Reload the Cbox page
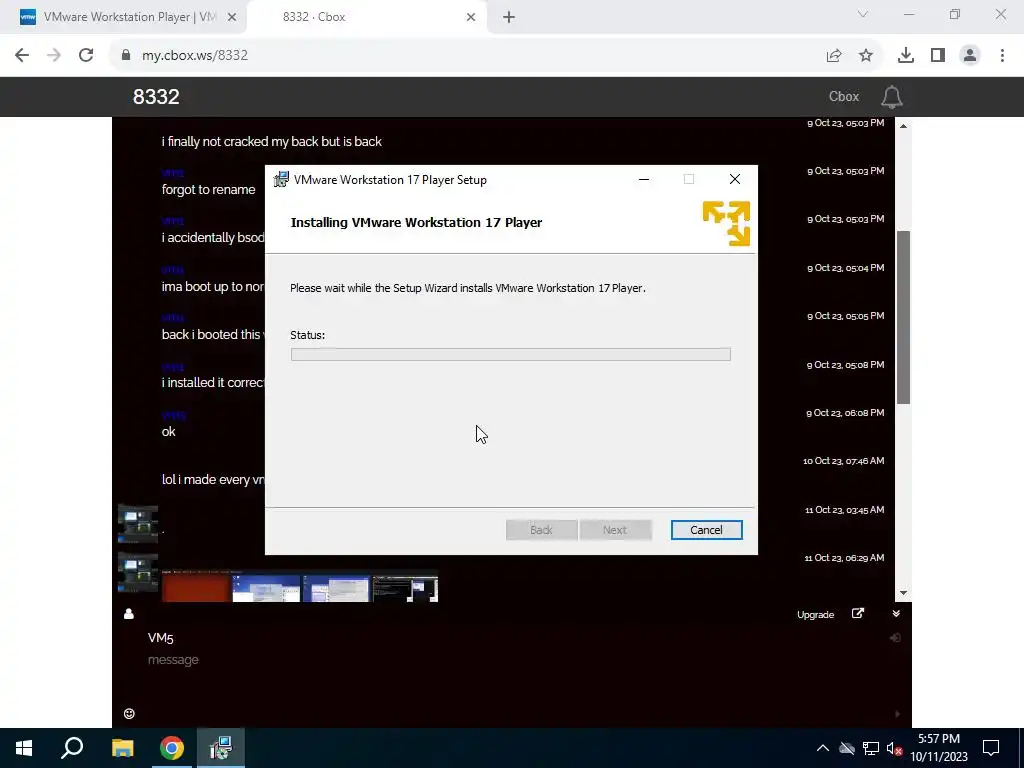 pyautogui.click(x=86, y=55)
